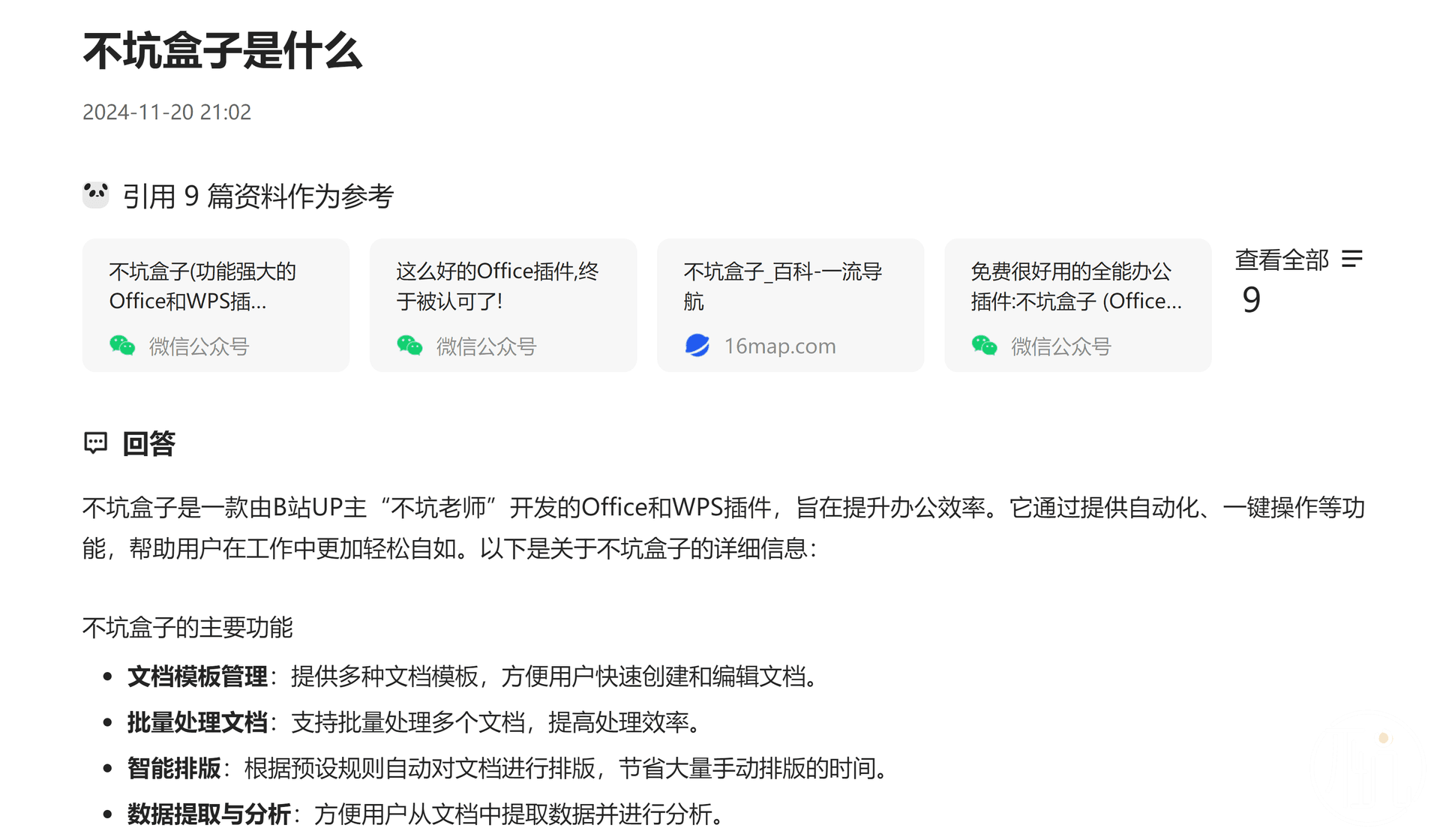Open the 免费很好用的全能办公插件 reference card
Screen dimensions: 1440x840
coord(1078,305)
